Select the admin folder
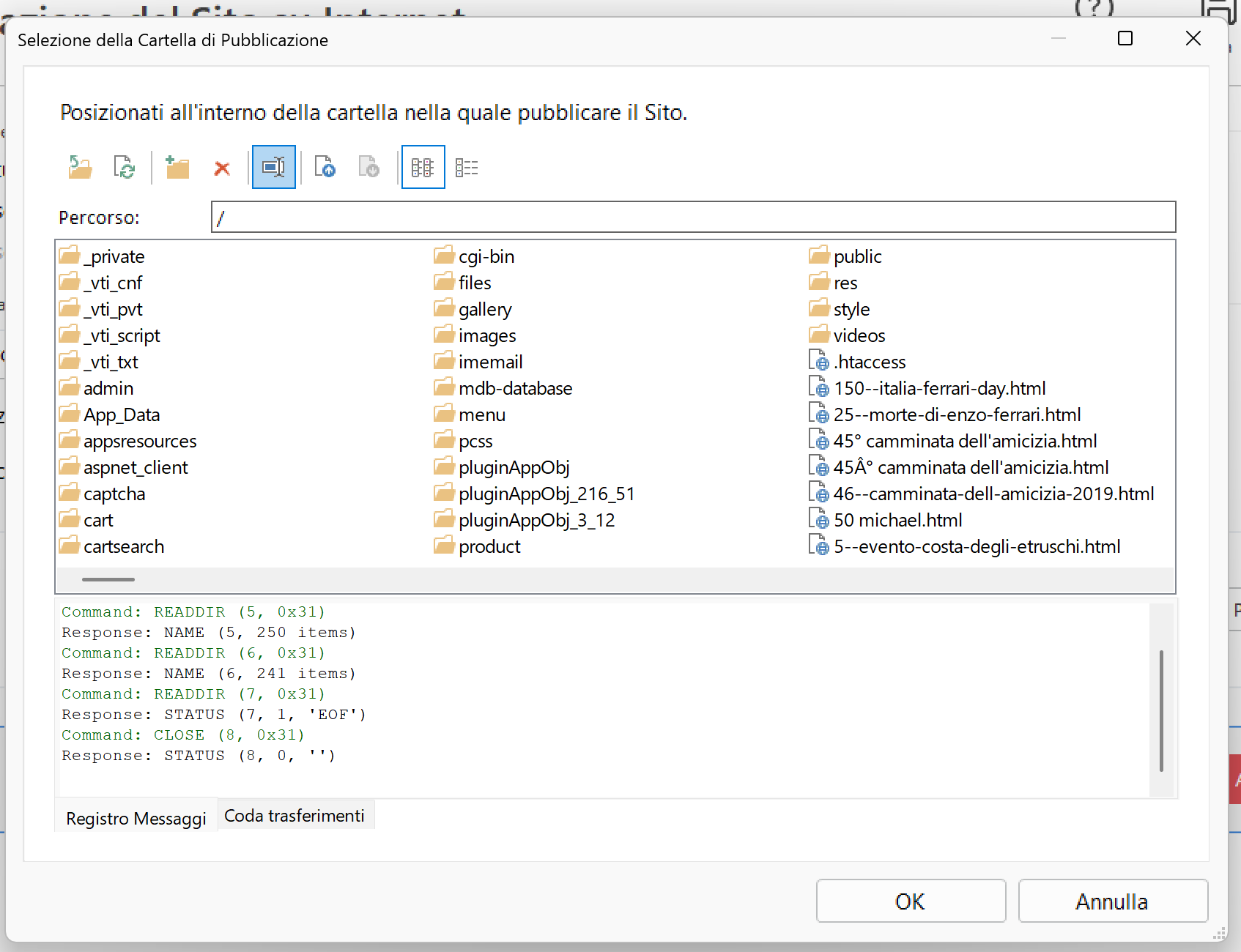This screenshot has height=952, width=1241. point(96,388)
